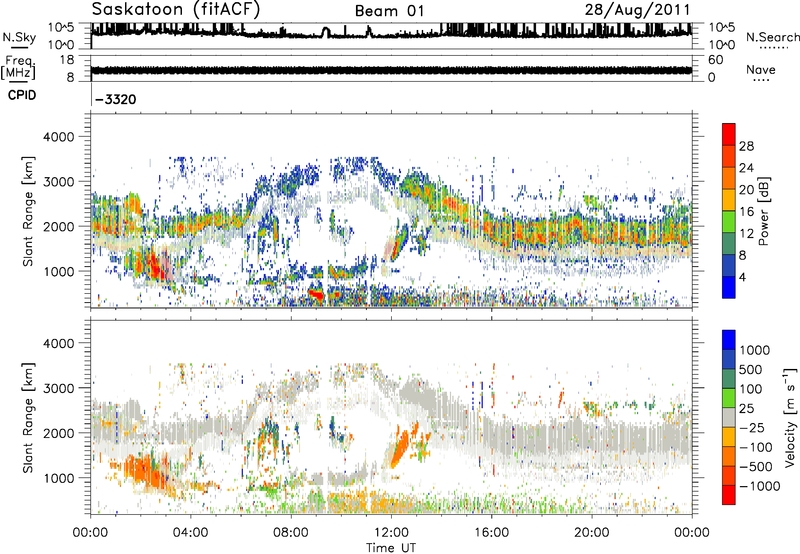Viewport: 800px width, 554px height.
Task: Select the "60" Nave axis tick
Action: tap(715, 60)
